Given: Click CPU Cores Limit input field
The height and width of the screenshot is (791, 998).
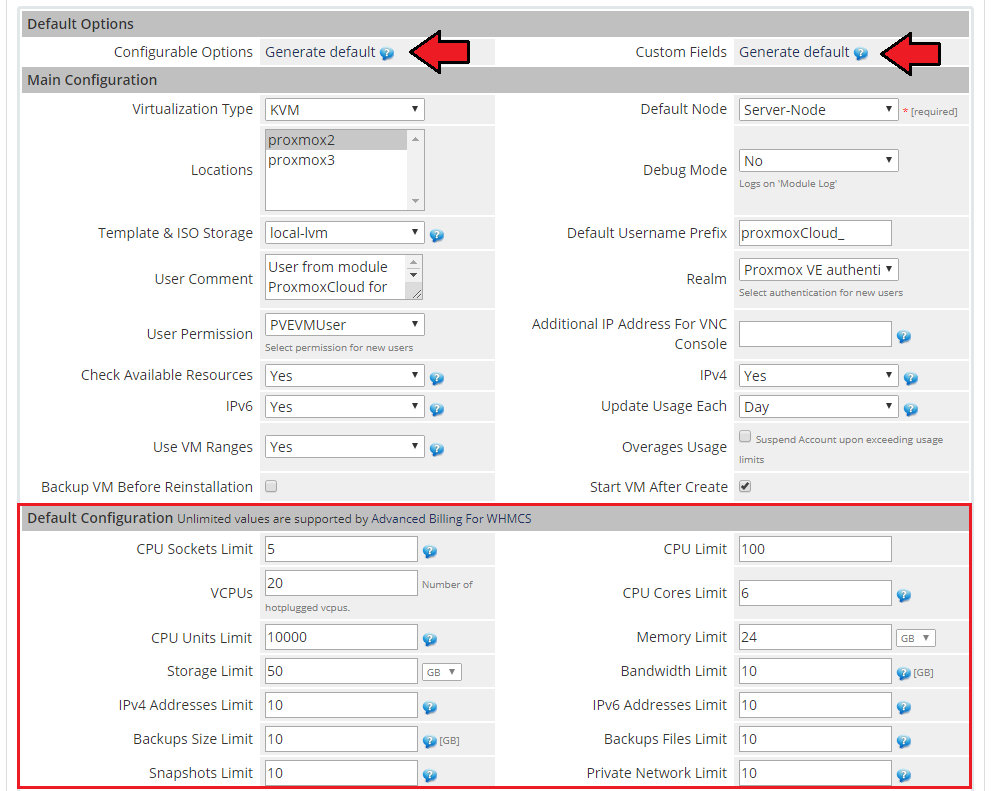Looking at the screenshot, I should pos(815,593).
